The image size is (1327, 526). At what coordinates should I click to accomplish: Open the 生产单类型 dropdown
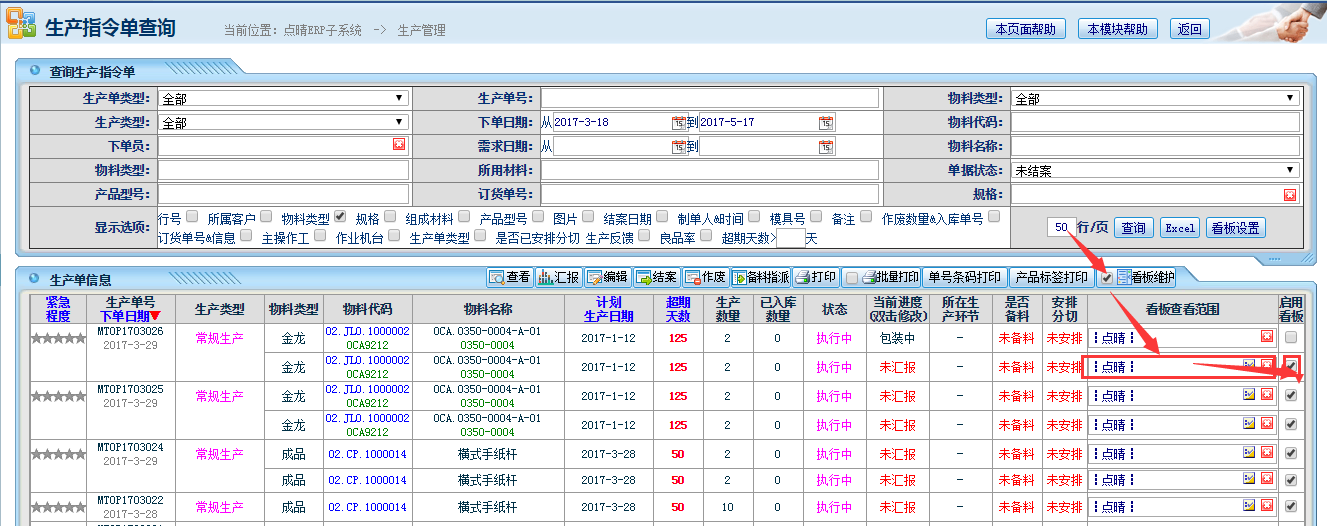click(284, 98)
